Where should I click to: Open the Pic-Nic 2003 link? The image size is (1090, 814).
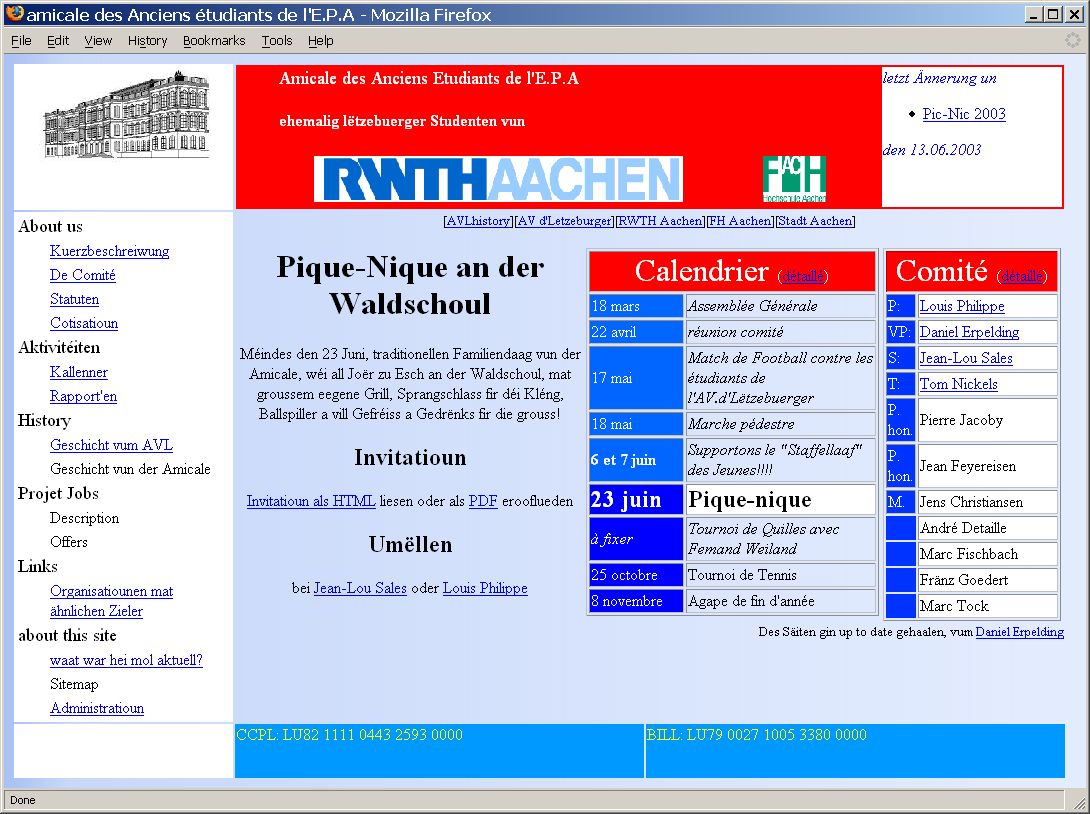coord(964,114)
